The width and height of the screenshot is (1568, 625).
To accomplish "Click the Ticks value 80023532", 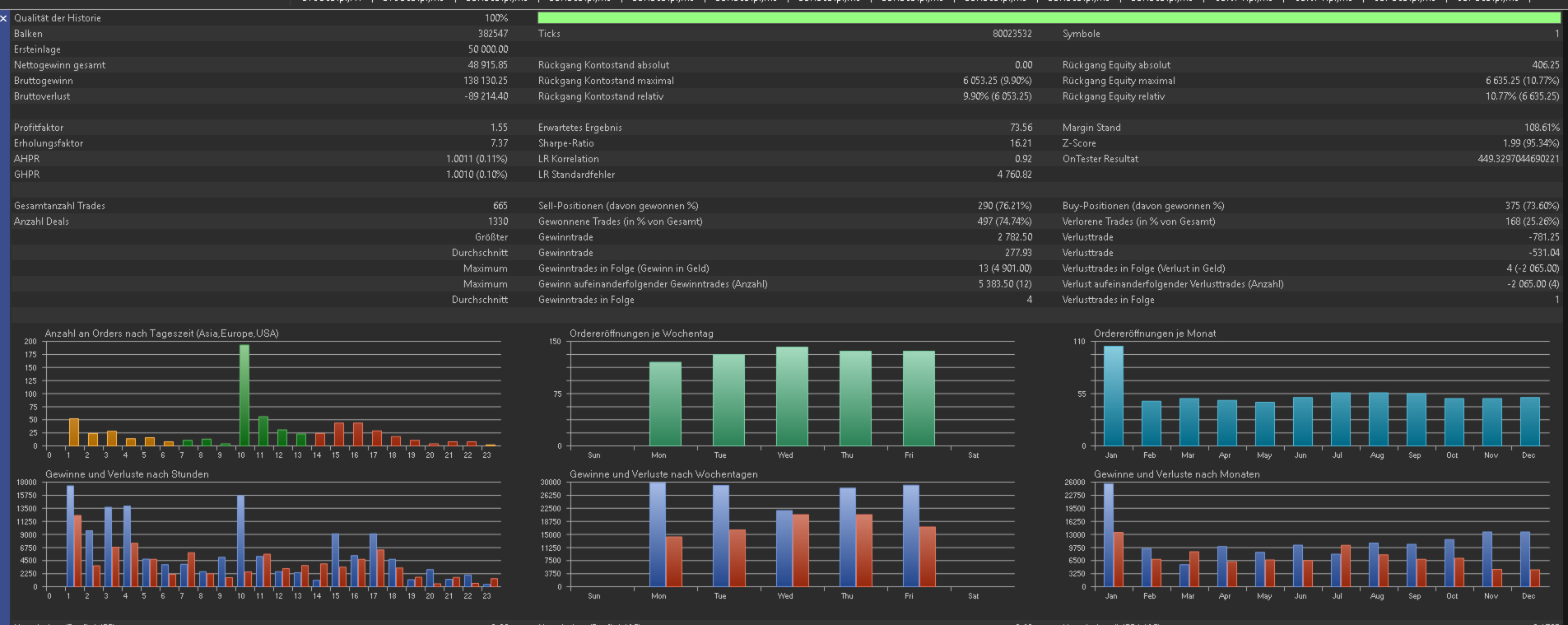I will pos(1012,34).
